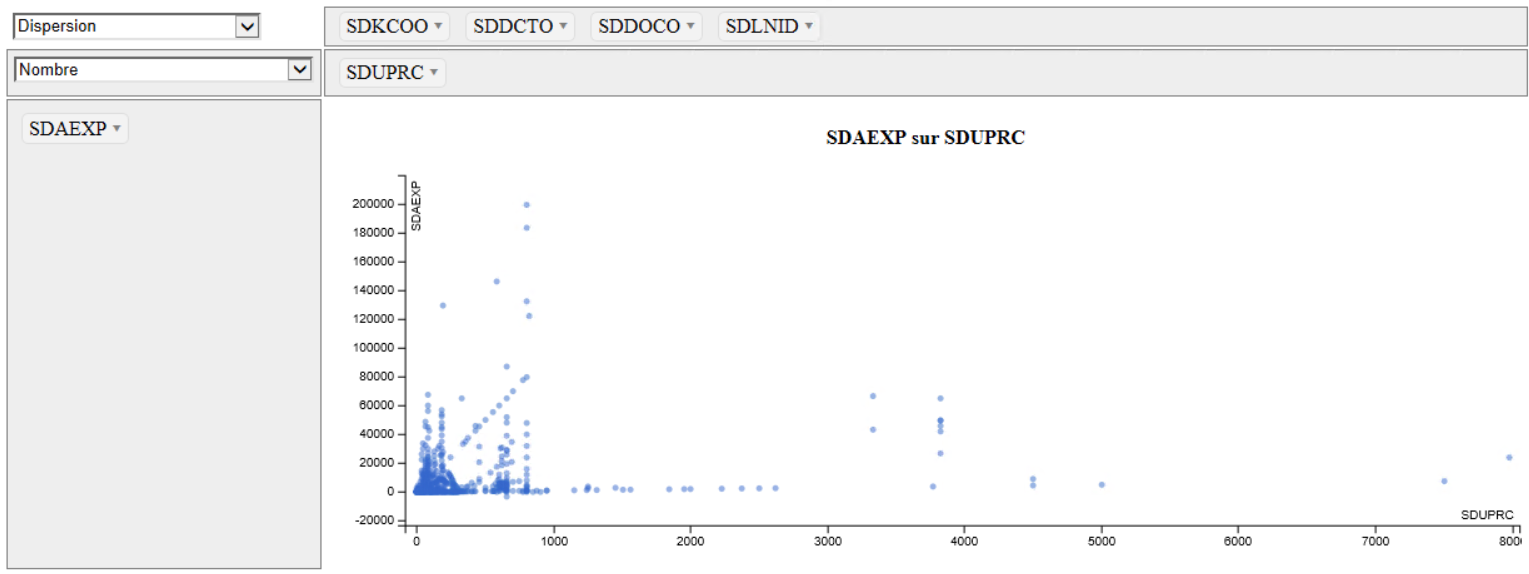Expand the SDAEXP filter arrow

pos(116,129)
